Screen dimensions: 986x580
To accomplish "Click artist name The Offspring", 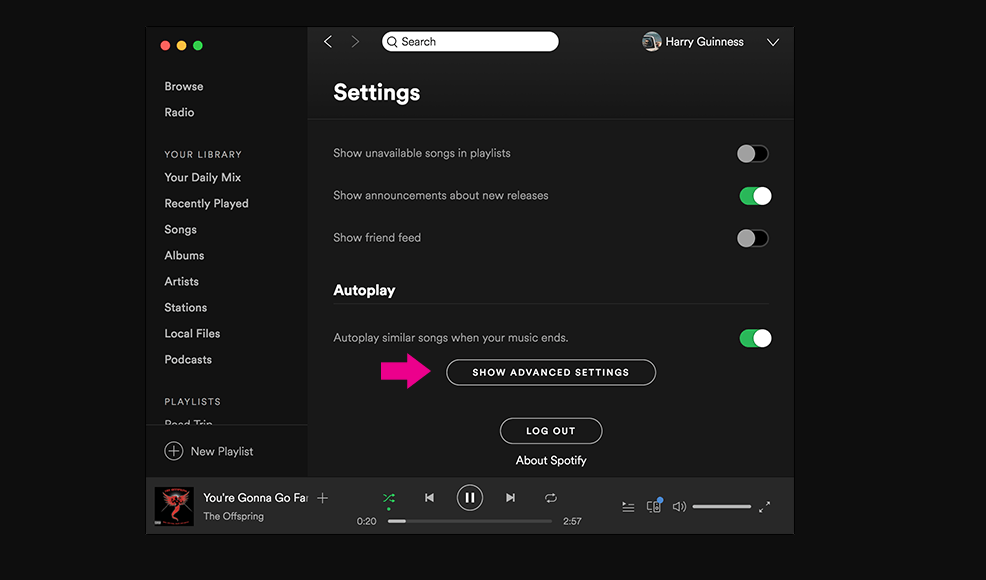I will point(233,516).
